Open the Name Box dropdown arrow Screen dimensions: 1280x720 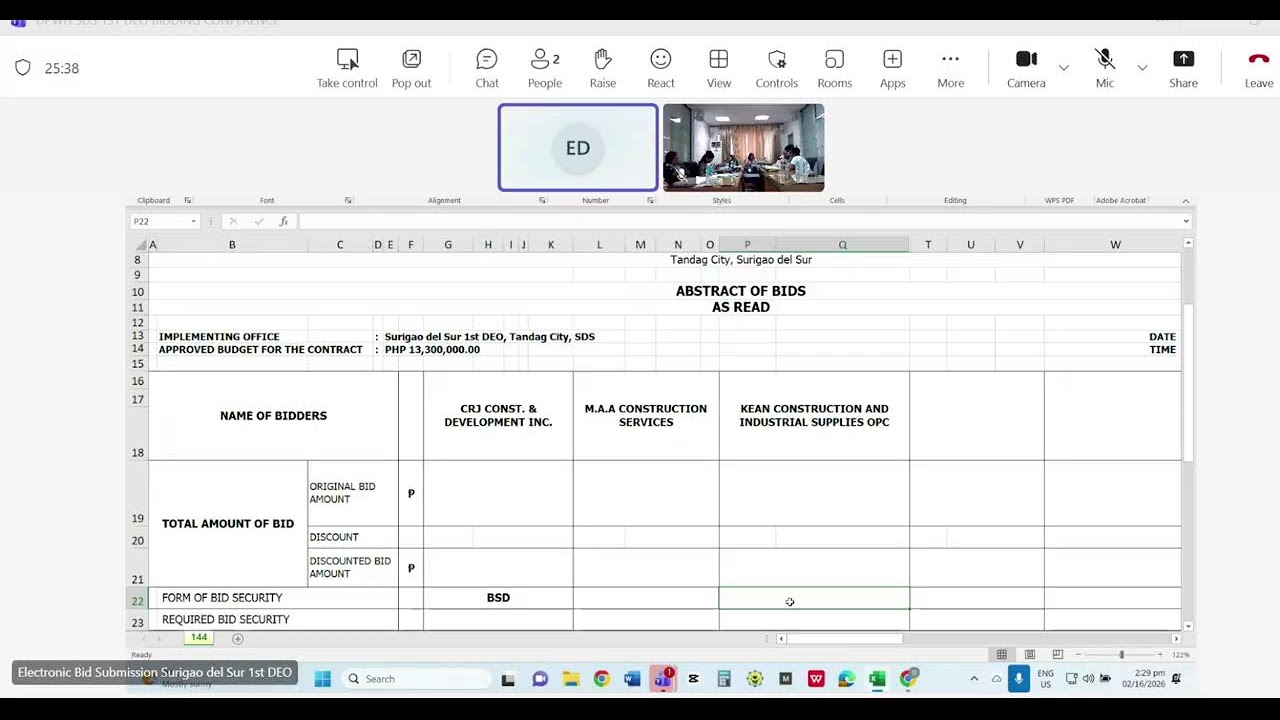point(193,222)
